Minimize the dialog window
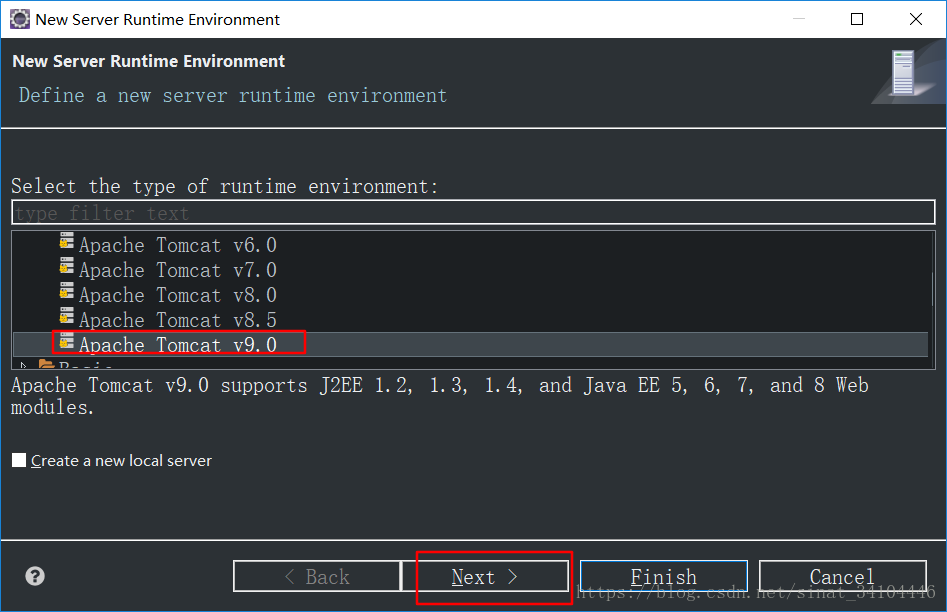This screenshot has width=947, height=612. (799, 19)
